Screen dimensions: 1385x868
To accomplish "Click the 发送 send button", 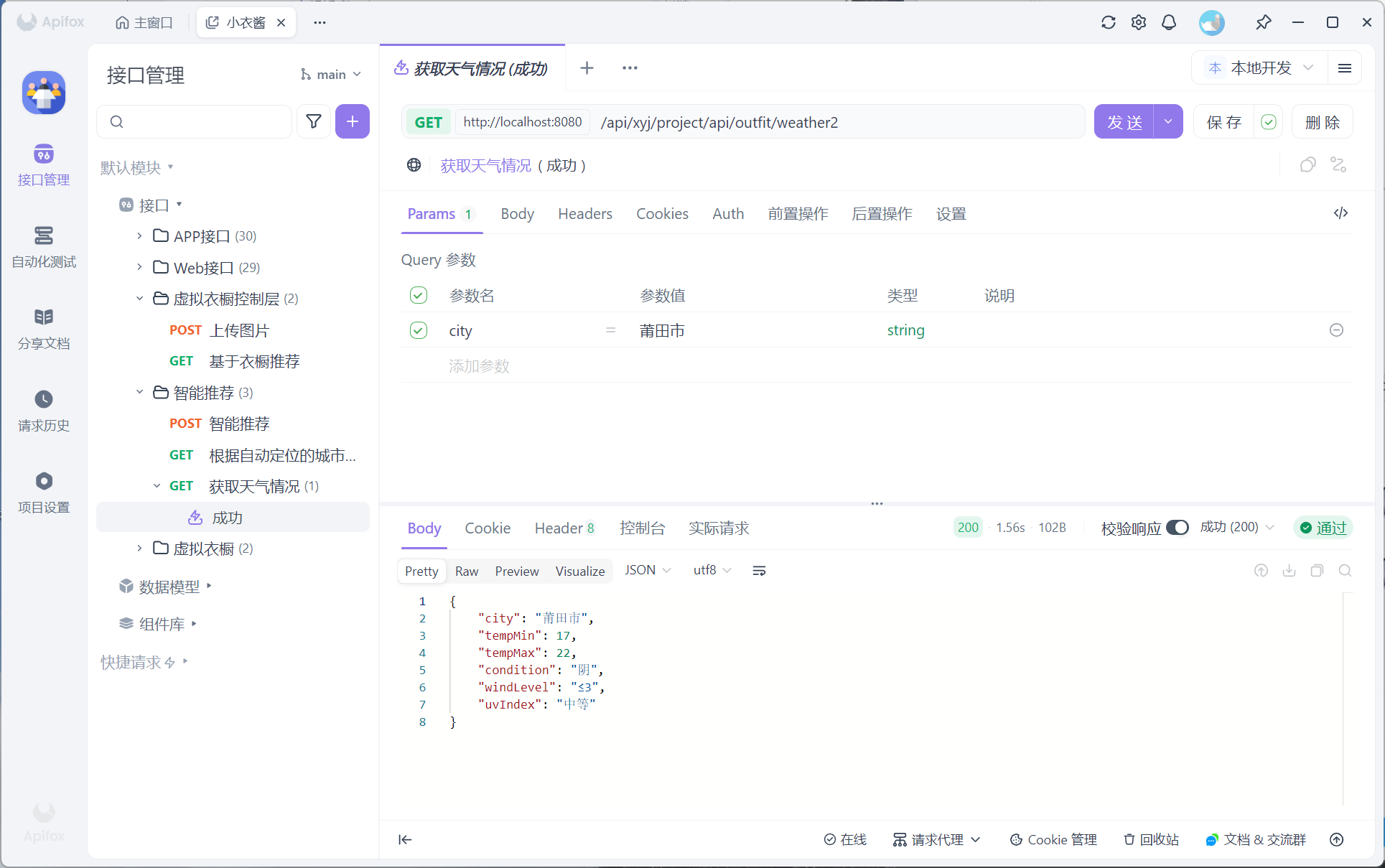I will point(1124,122).
